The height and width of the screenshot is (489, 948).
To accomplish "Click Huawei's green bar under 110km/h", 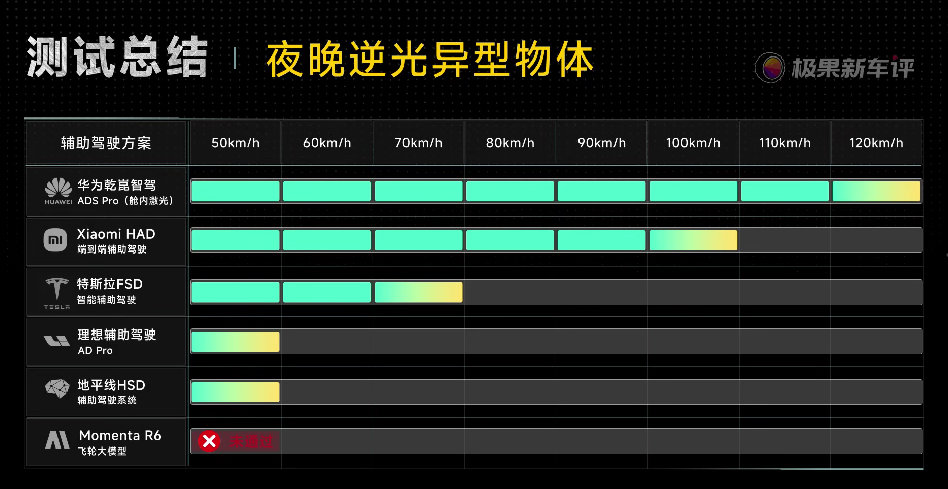I will [x=785, y=191].
